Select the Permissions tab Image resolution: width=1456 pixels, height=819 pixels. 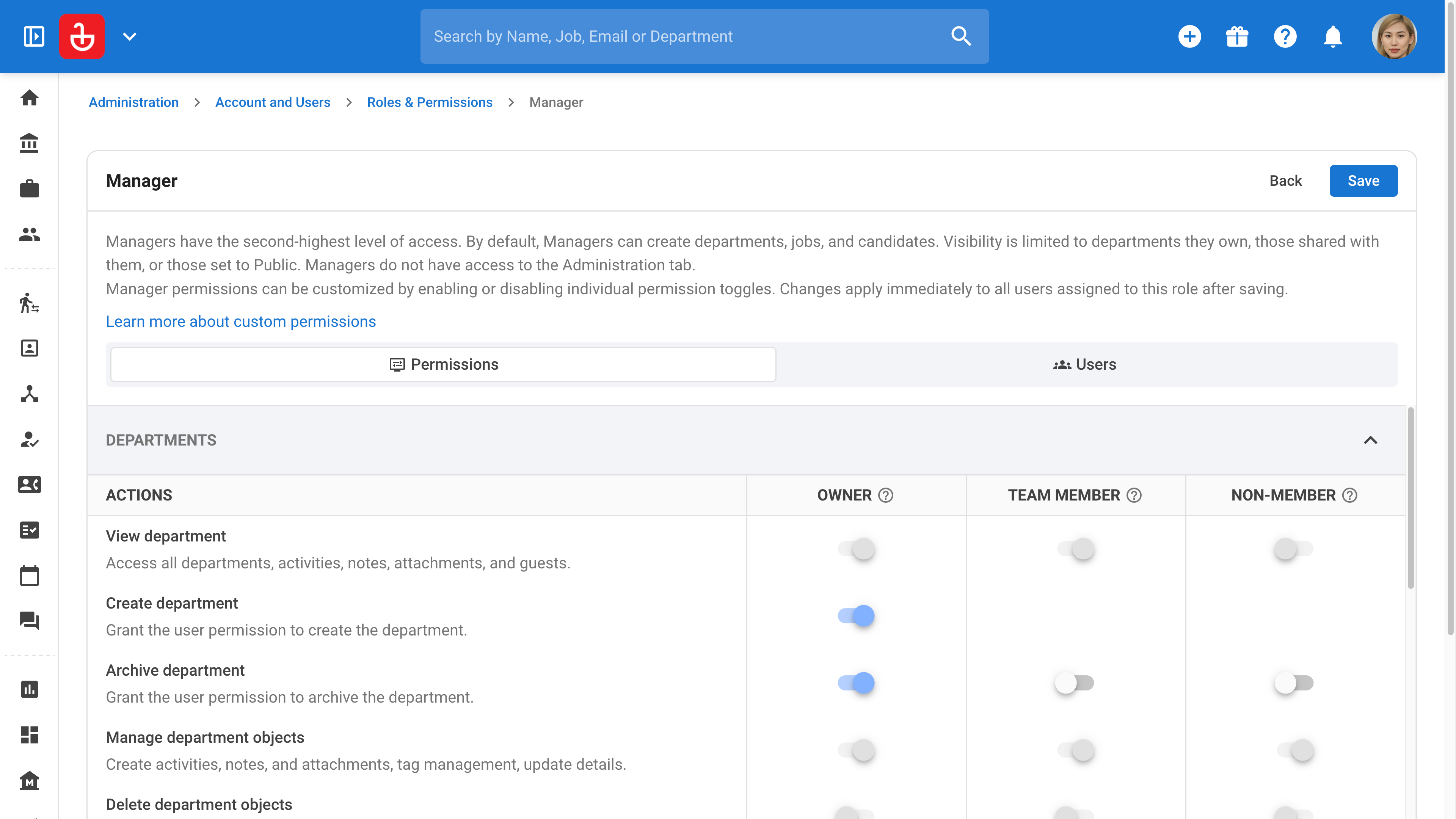click(x=443, y=364)
